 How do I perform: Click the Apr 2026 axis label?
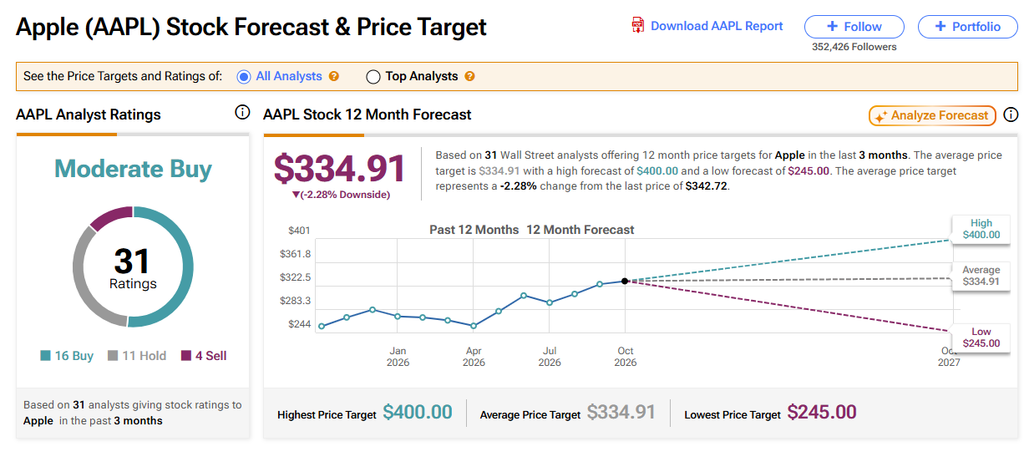(x=473, y=357)
